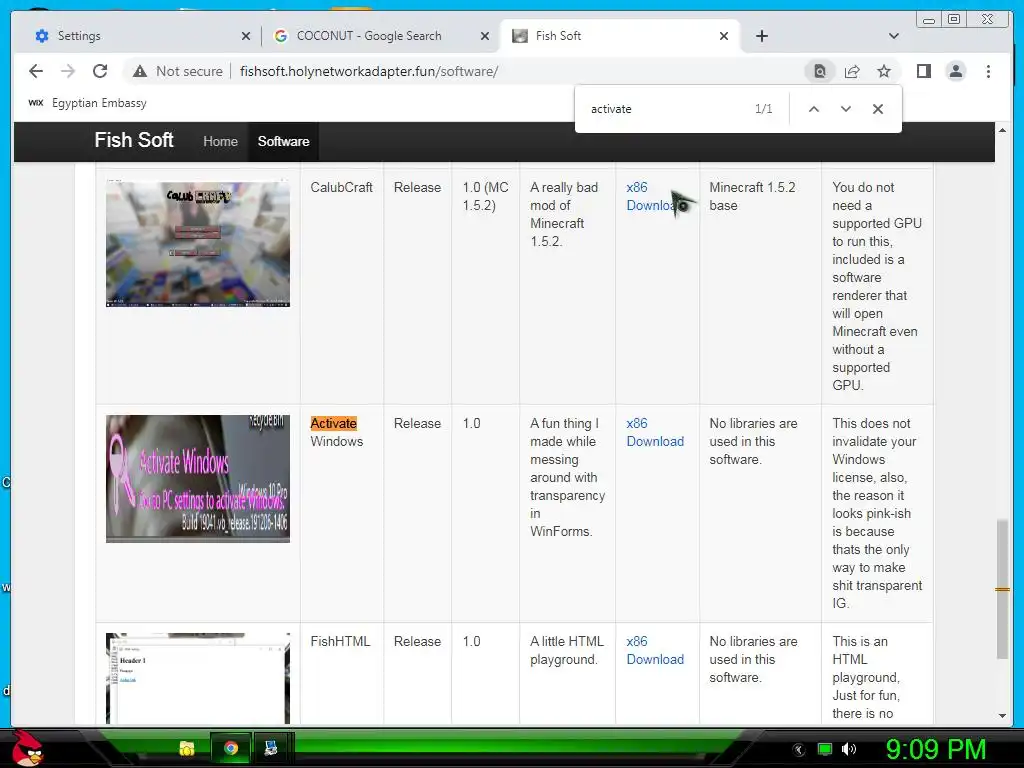Jump to next find result
This screenshot has width=1024, height=768.
(x=846, y=109)
